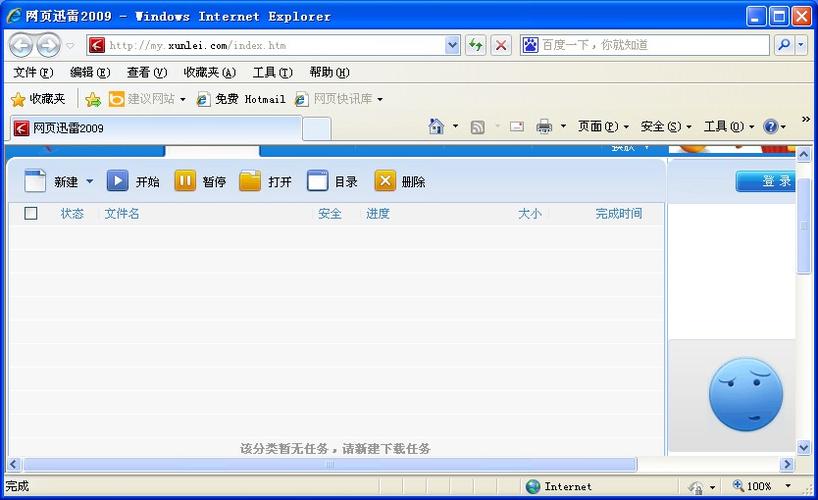Pause downloads with the 暂停 icon
The width and height of the screenshot is (818, 500).
point(185,181)
